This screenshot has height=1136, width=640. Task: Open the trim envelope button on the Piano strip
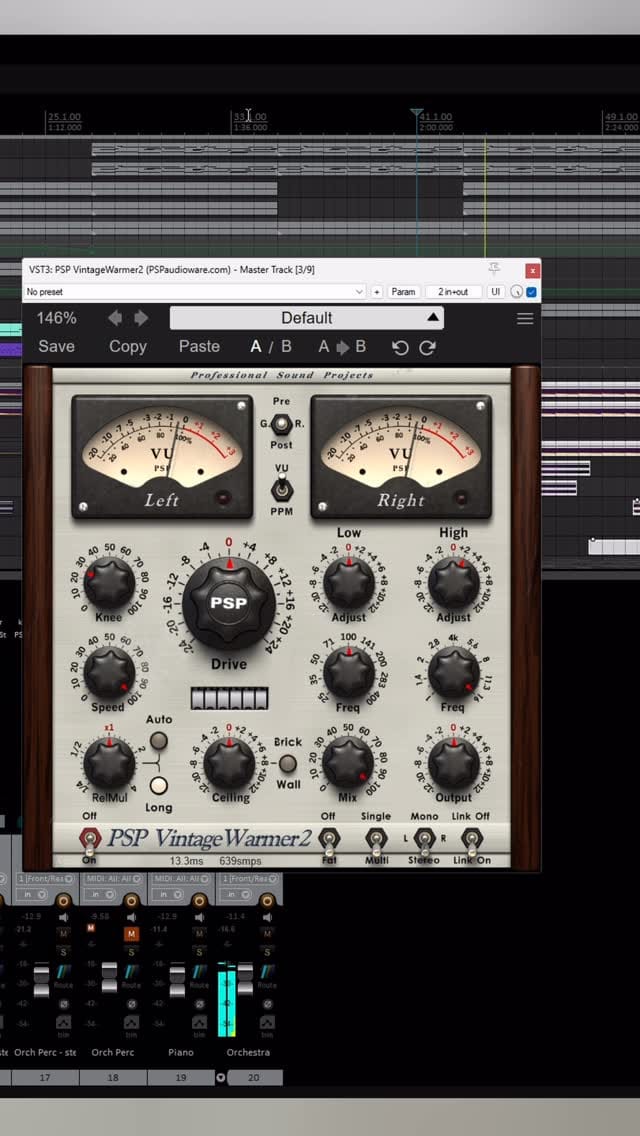click(199, 1024)
